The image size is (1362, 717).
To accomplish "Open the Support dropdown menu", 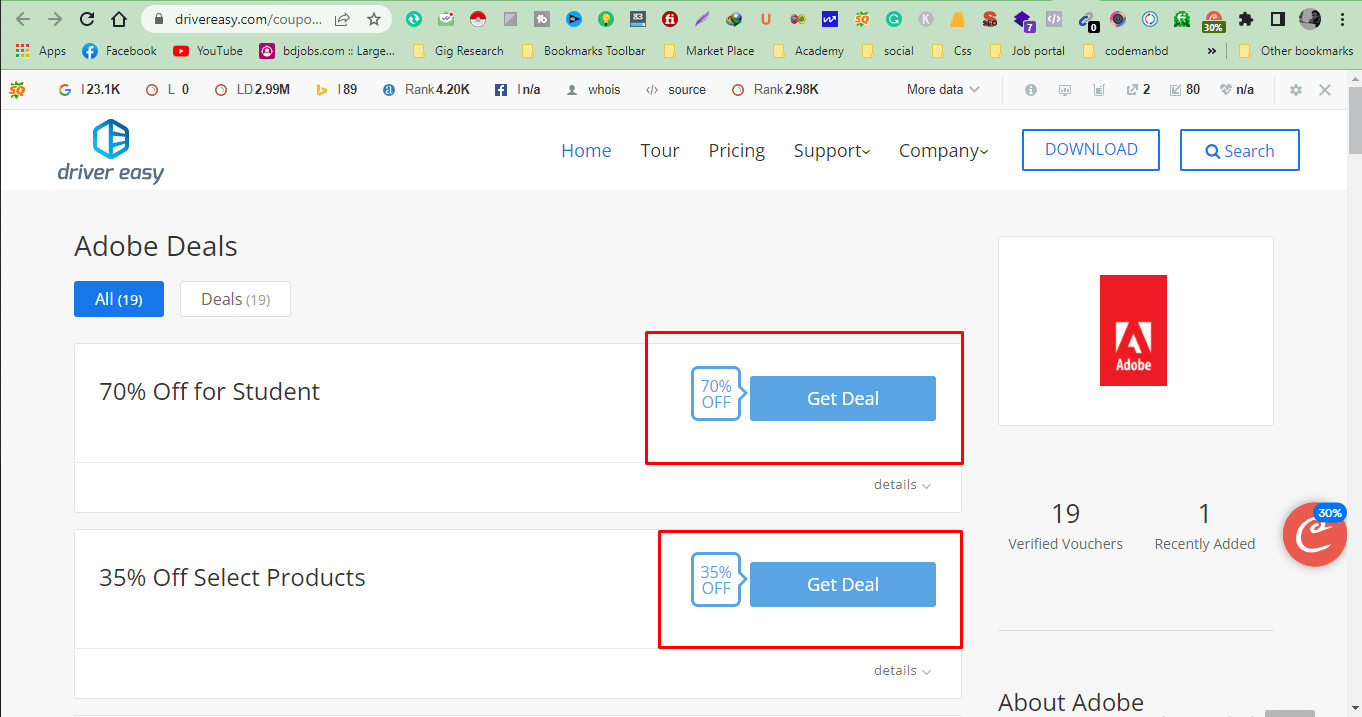I will click(832, 150).
